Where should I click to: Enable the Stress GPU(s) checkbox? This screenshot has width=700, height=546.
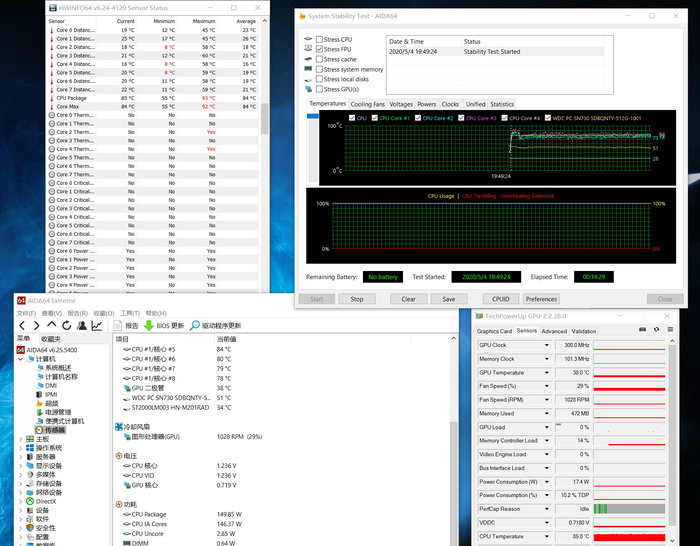coord(319,89)
